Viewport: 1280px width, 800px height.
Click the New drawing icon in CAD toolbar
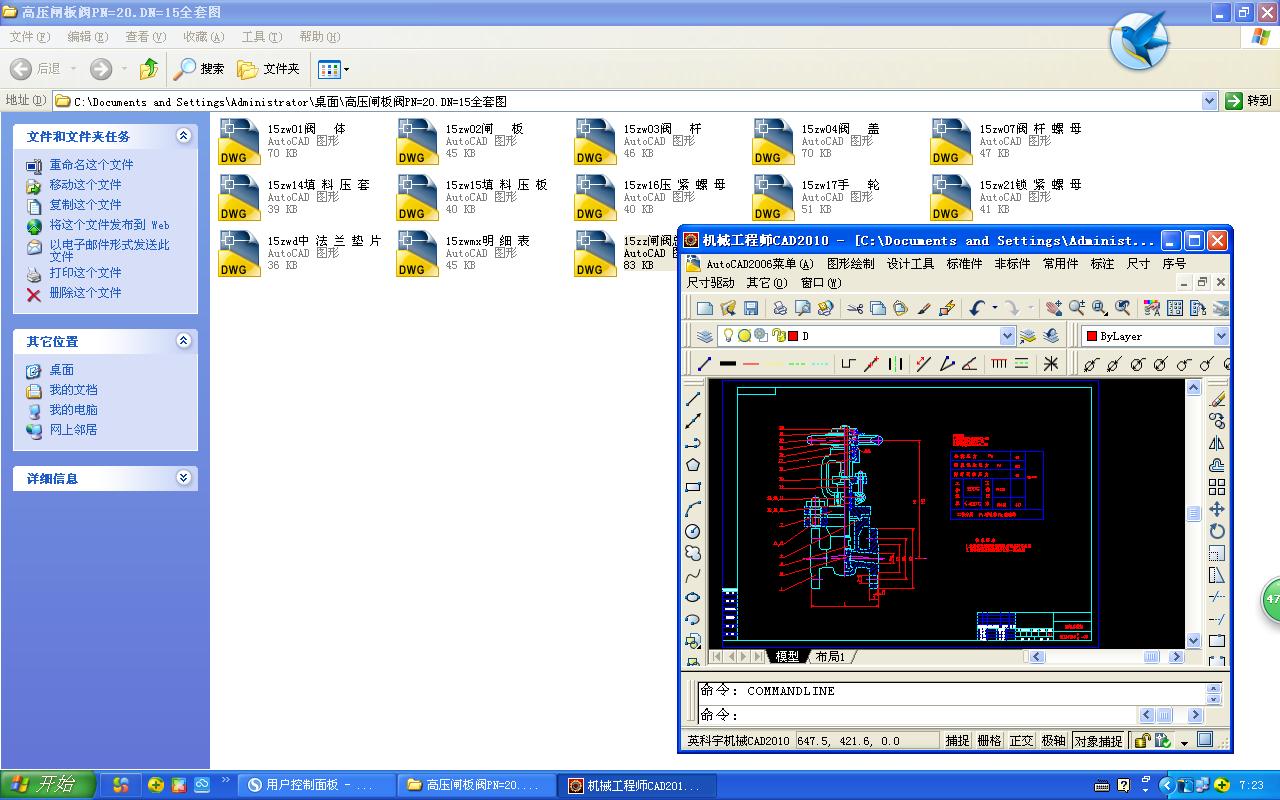[x=705, y=309]
